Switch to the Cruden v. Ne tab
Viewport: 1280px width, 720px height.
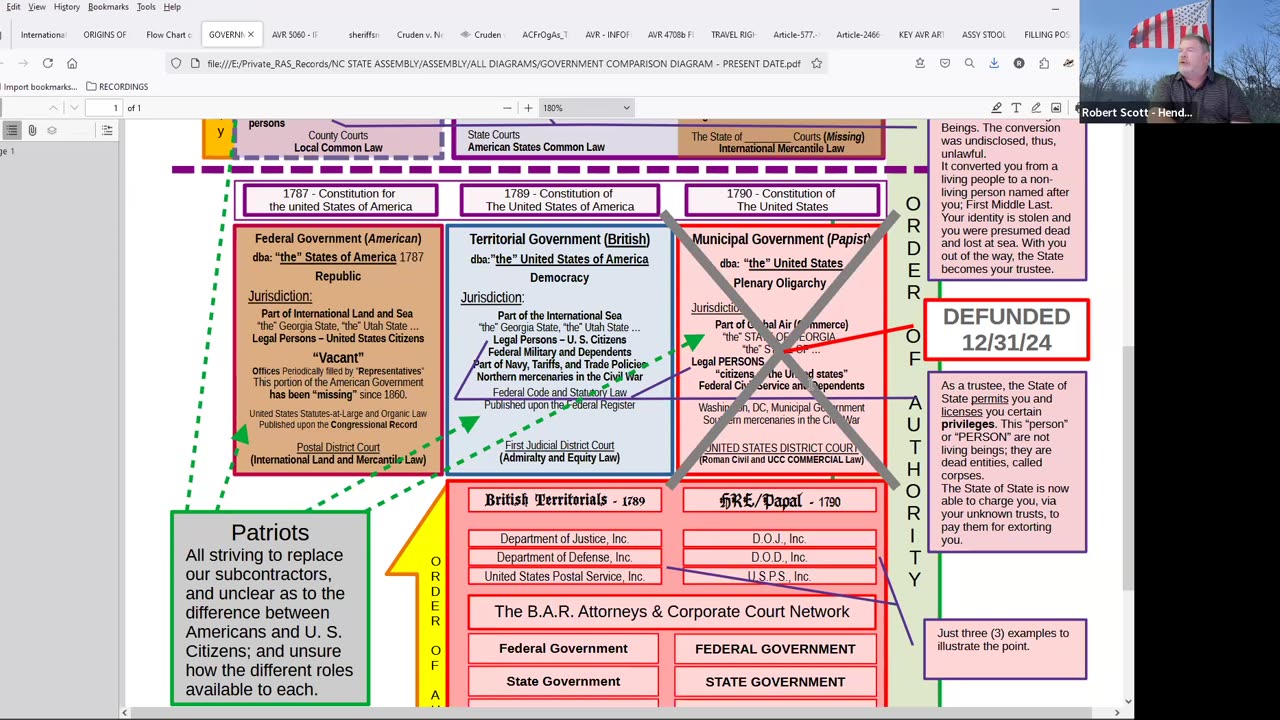click(x=419, y=34)
